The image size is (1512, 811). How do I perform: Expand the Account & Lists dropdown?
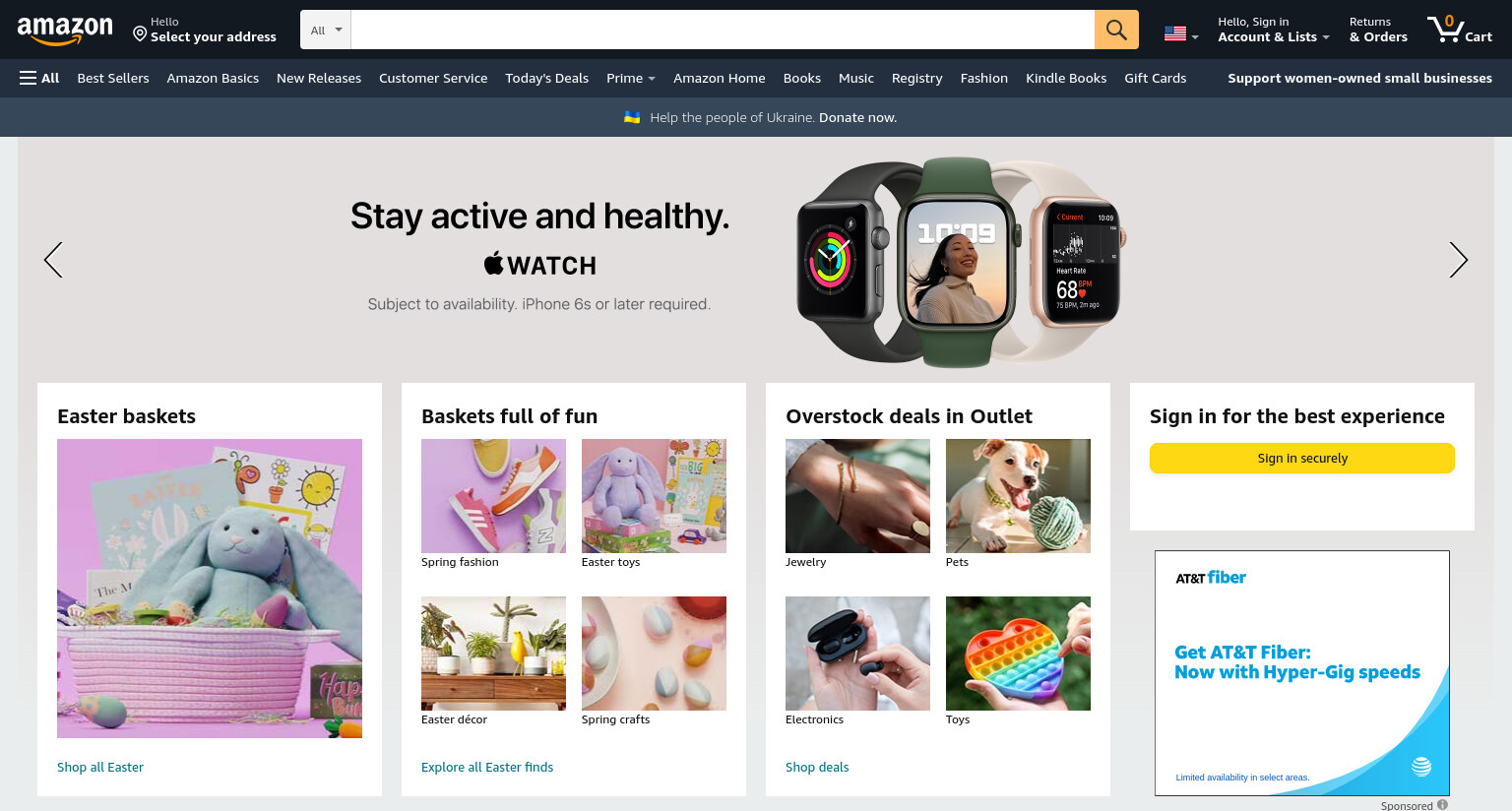coord(1273,30)
